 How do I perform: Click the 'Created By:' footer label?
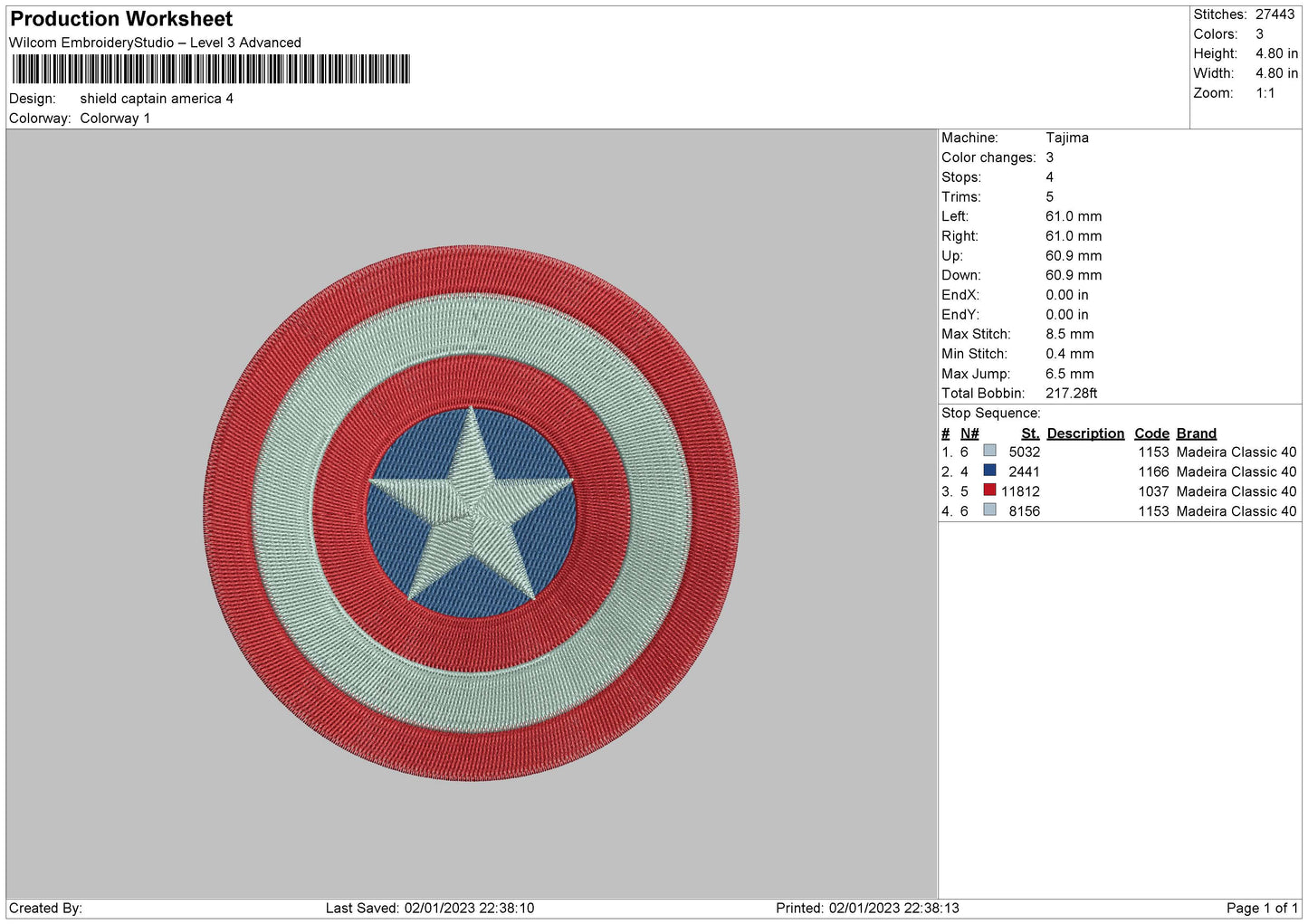tap(45, 908)
